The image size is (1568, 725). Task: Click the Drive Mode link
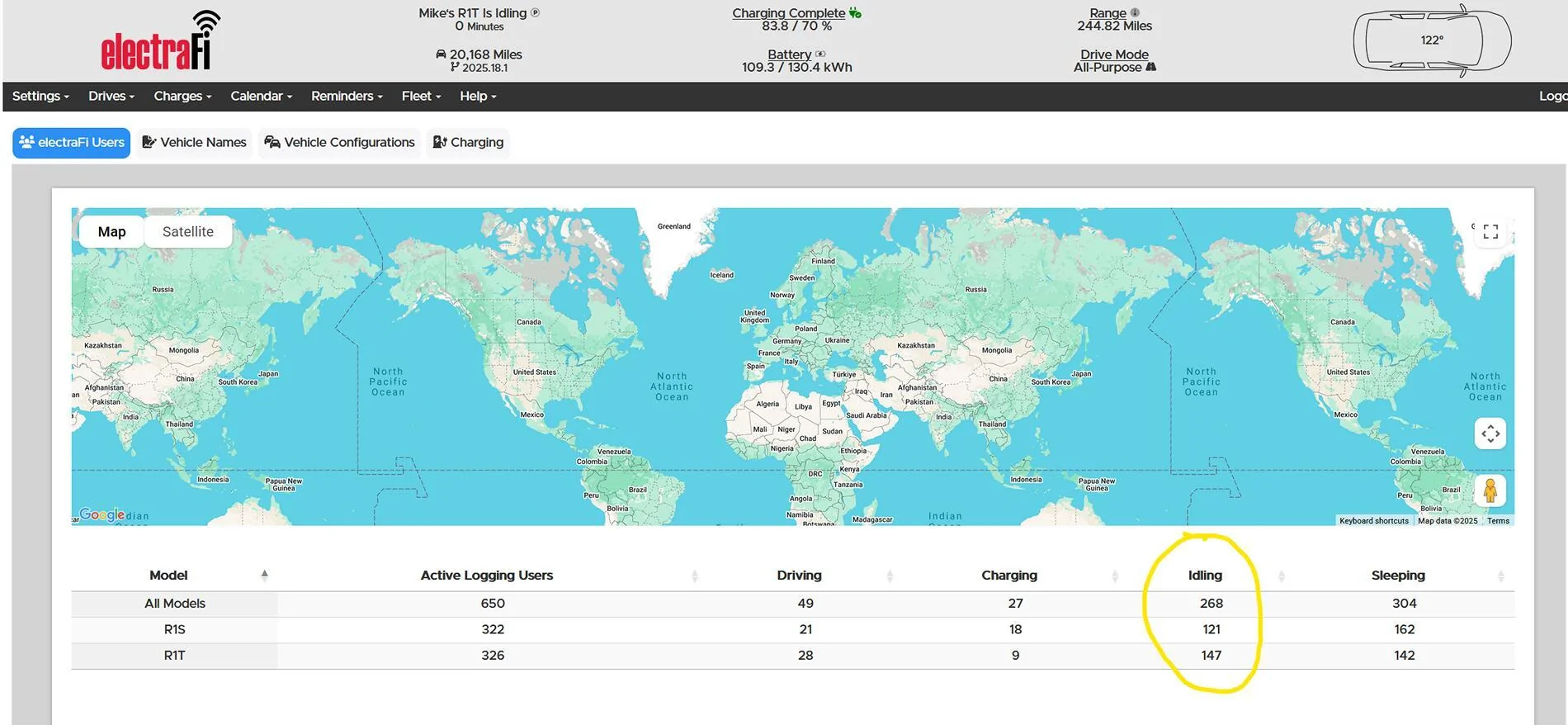1114,54
